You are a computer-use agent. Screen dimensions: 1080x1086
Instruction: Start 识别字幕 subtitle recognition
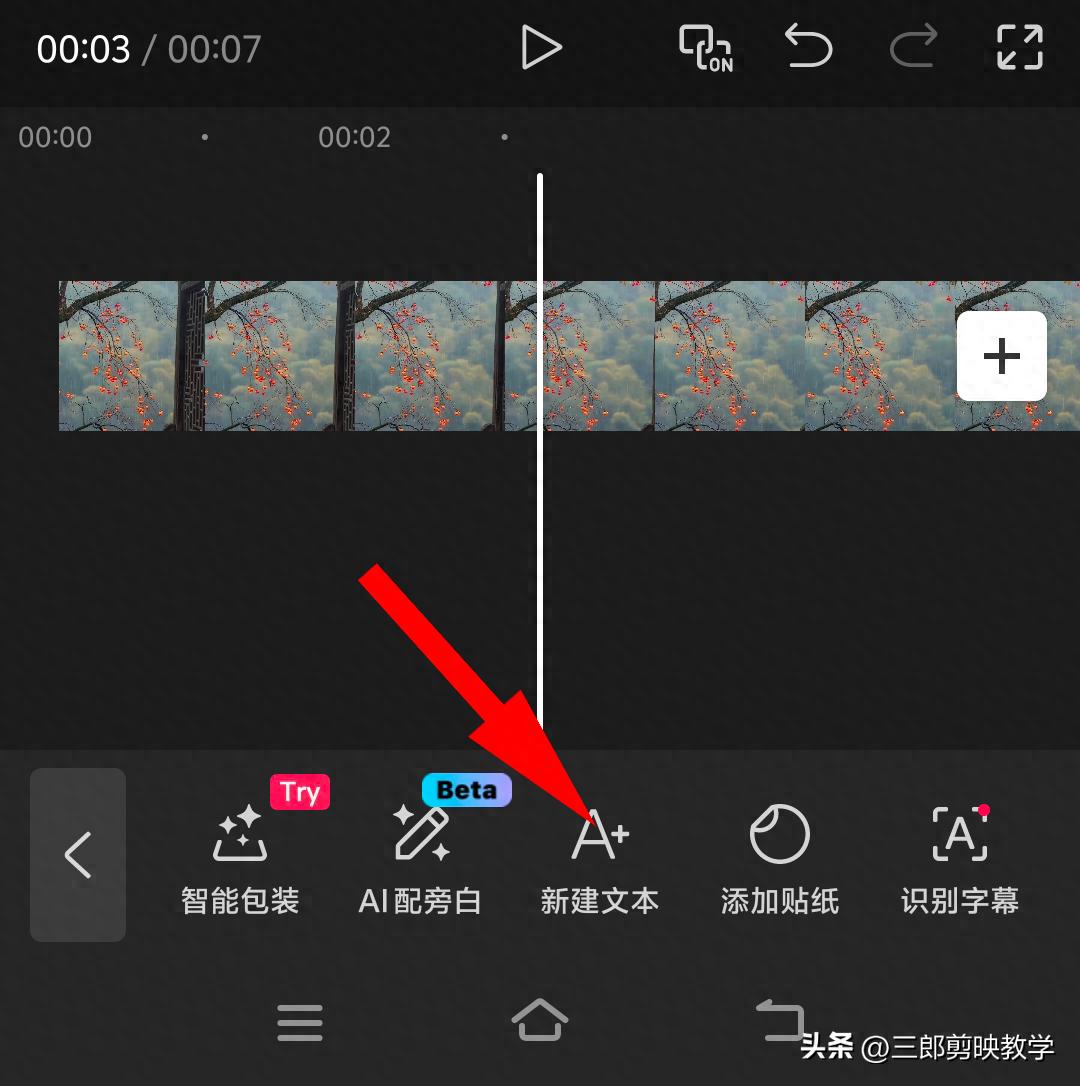(960, 860)
